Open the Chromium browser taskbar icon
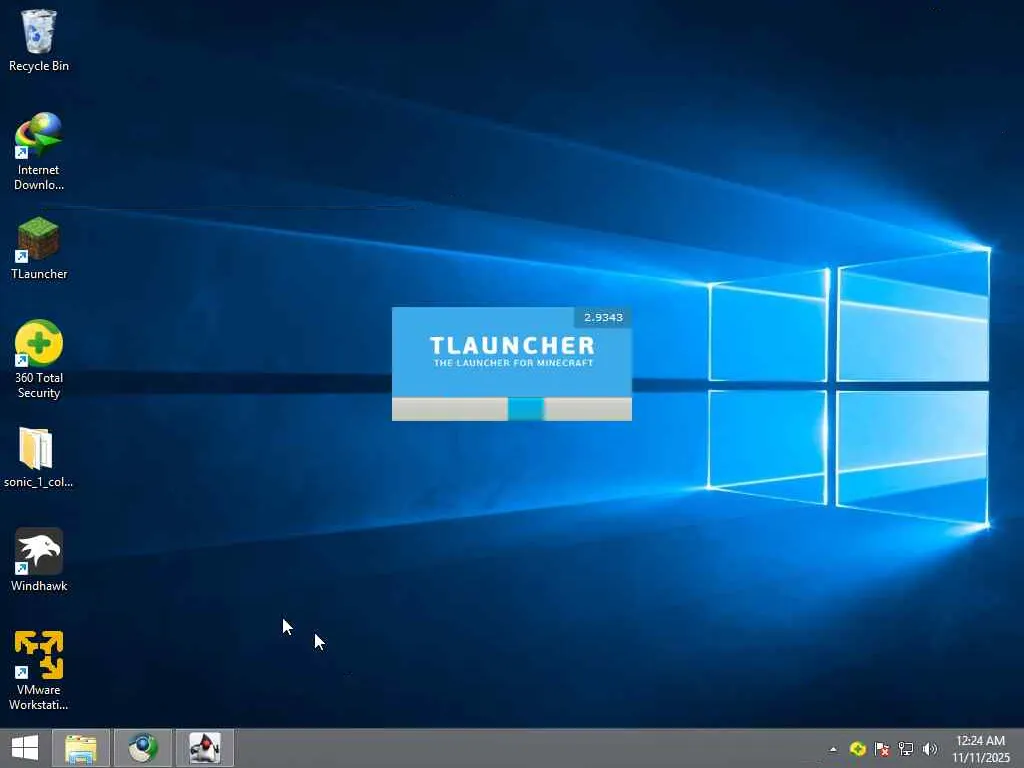Viewport: 1024px width, 768px height. pyautogui.click(x=143, y=748)
